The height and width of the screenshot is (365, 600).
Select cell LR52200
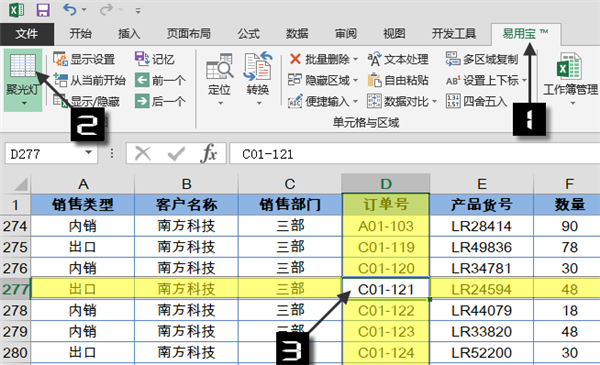pyautogui.click(x=481, y=353)
